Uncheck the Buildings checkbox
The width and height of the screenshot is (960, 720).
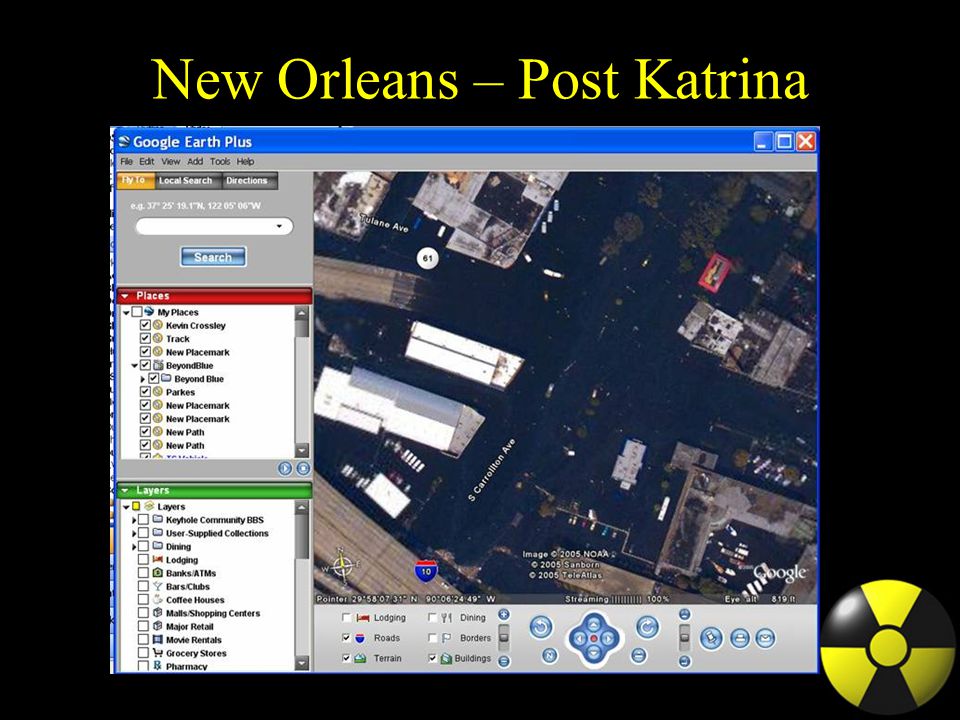[x=432, y=658]
